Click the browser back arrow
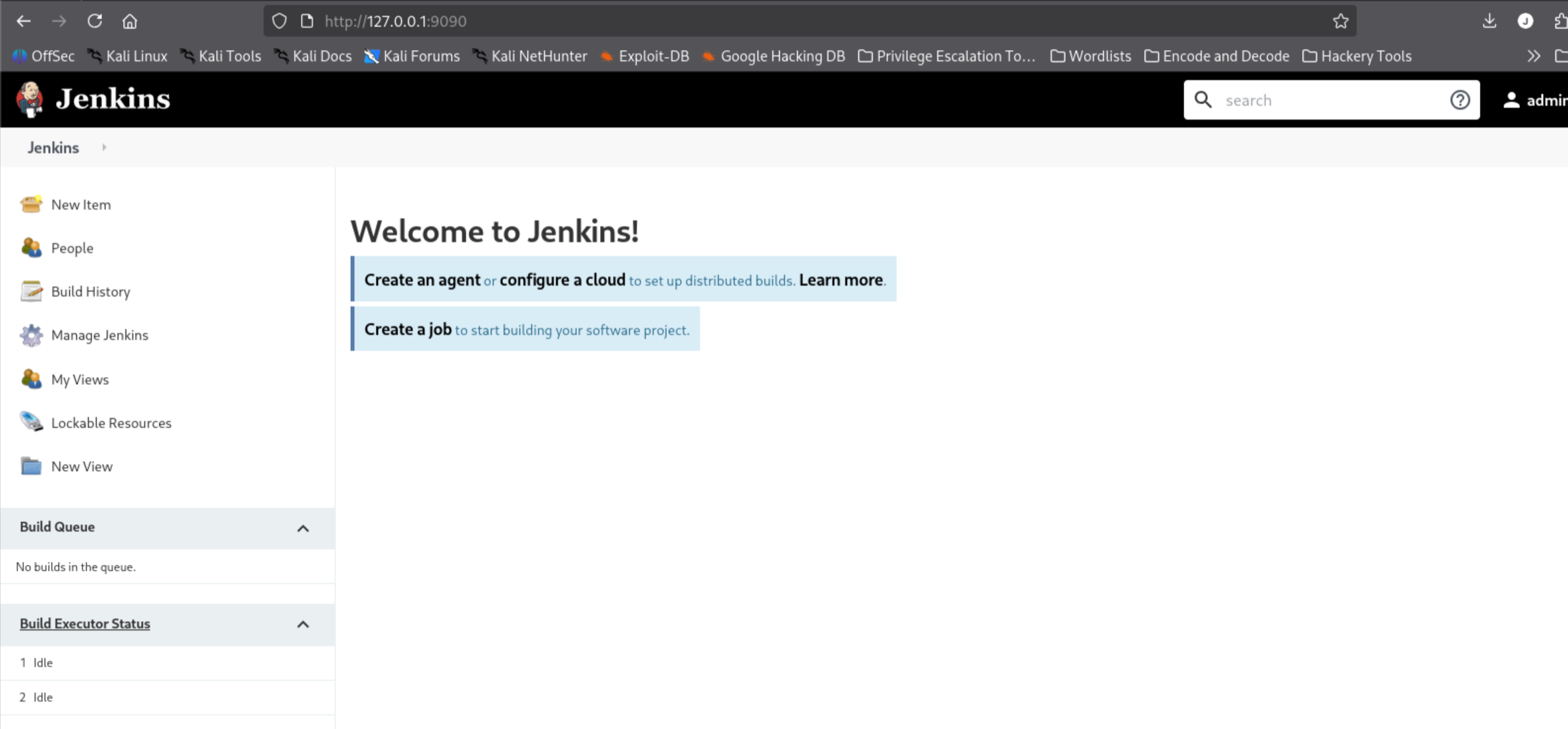The width and height of the screenshot is (1568, 729). pyautogui.click(x=24, y=21)
